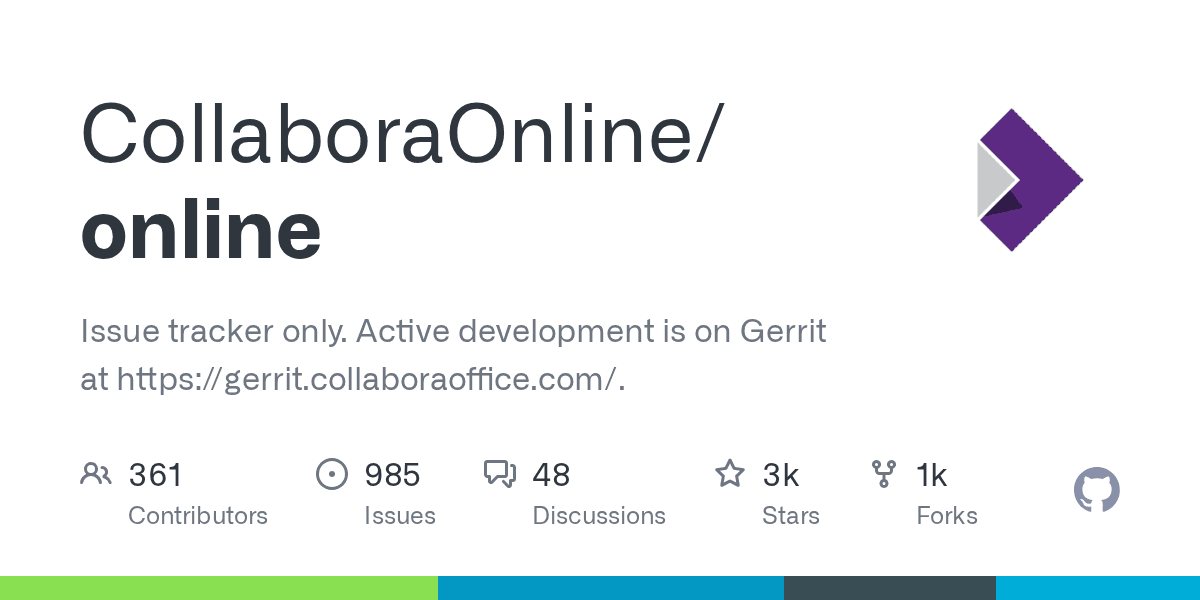Click the "48" discussions count
This screenshot has height=600, width=1200.
click(x=551, y=474)
